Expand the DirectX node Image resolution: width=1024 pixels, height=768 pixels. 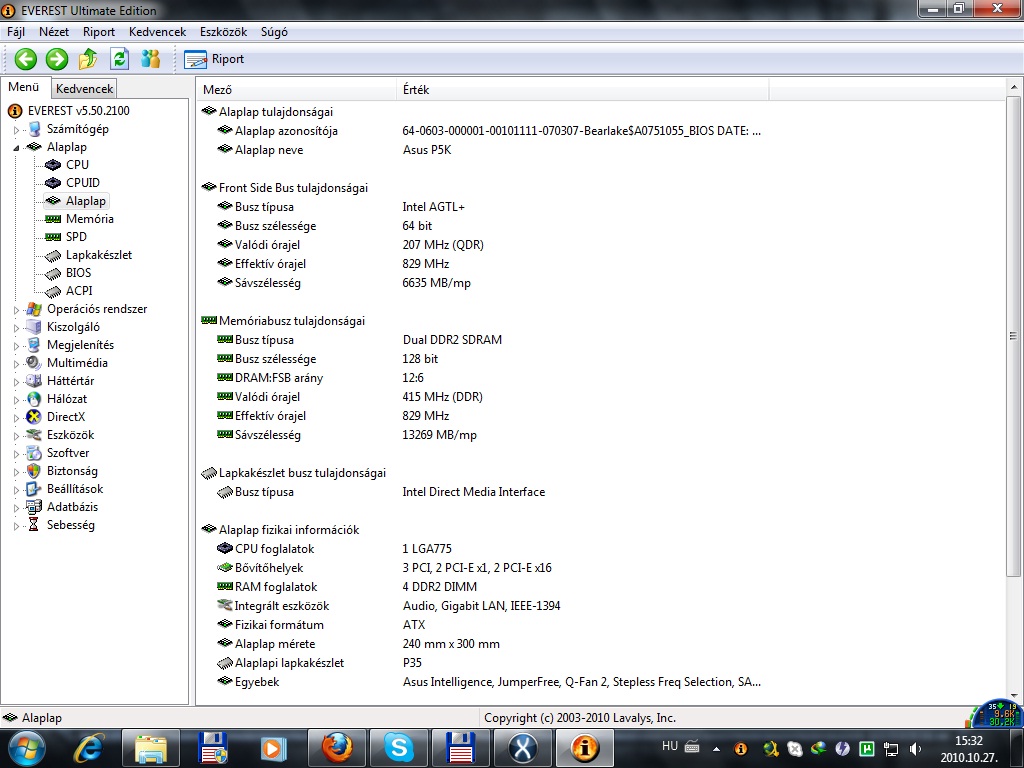pos(16,418)
